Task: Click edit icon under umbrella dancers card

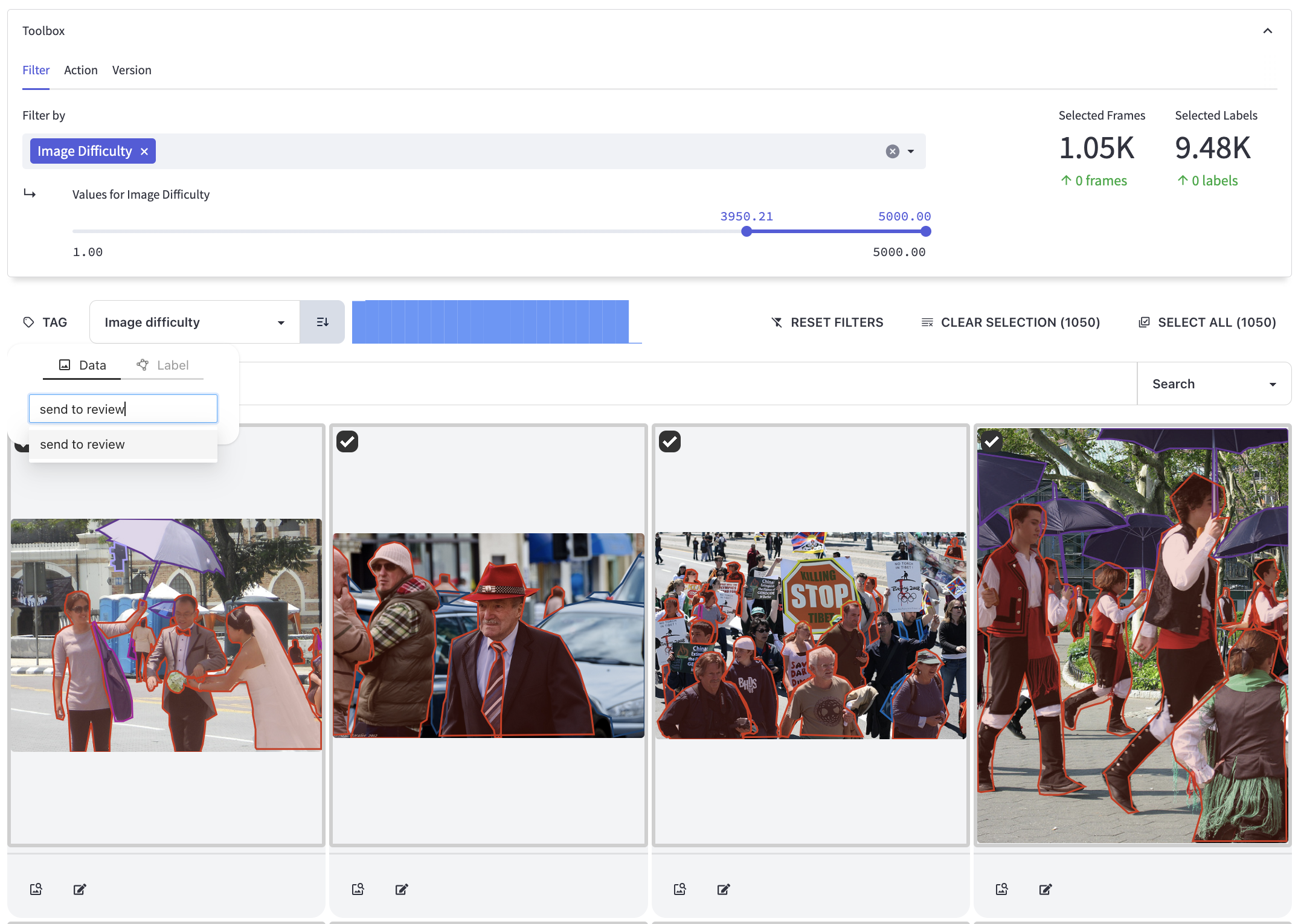Action: [x=1046, y=889]
